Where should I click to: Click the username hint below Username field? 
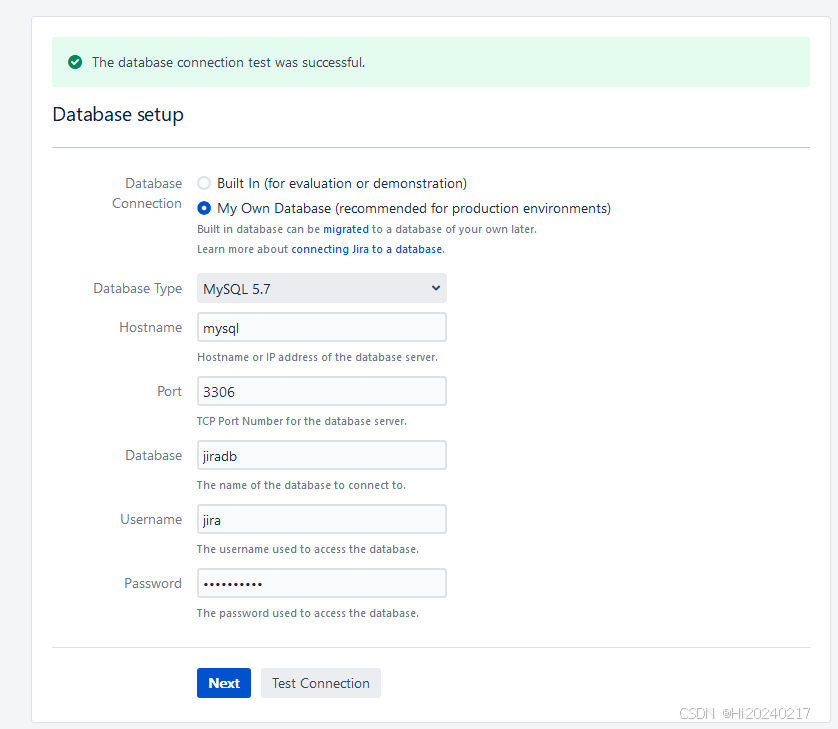[x=308, y=549]
